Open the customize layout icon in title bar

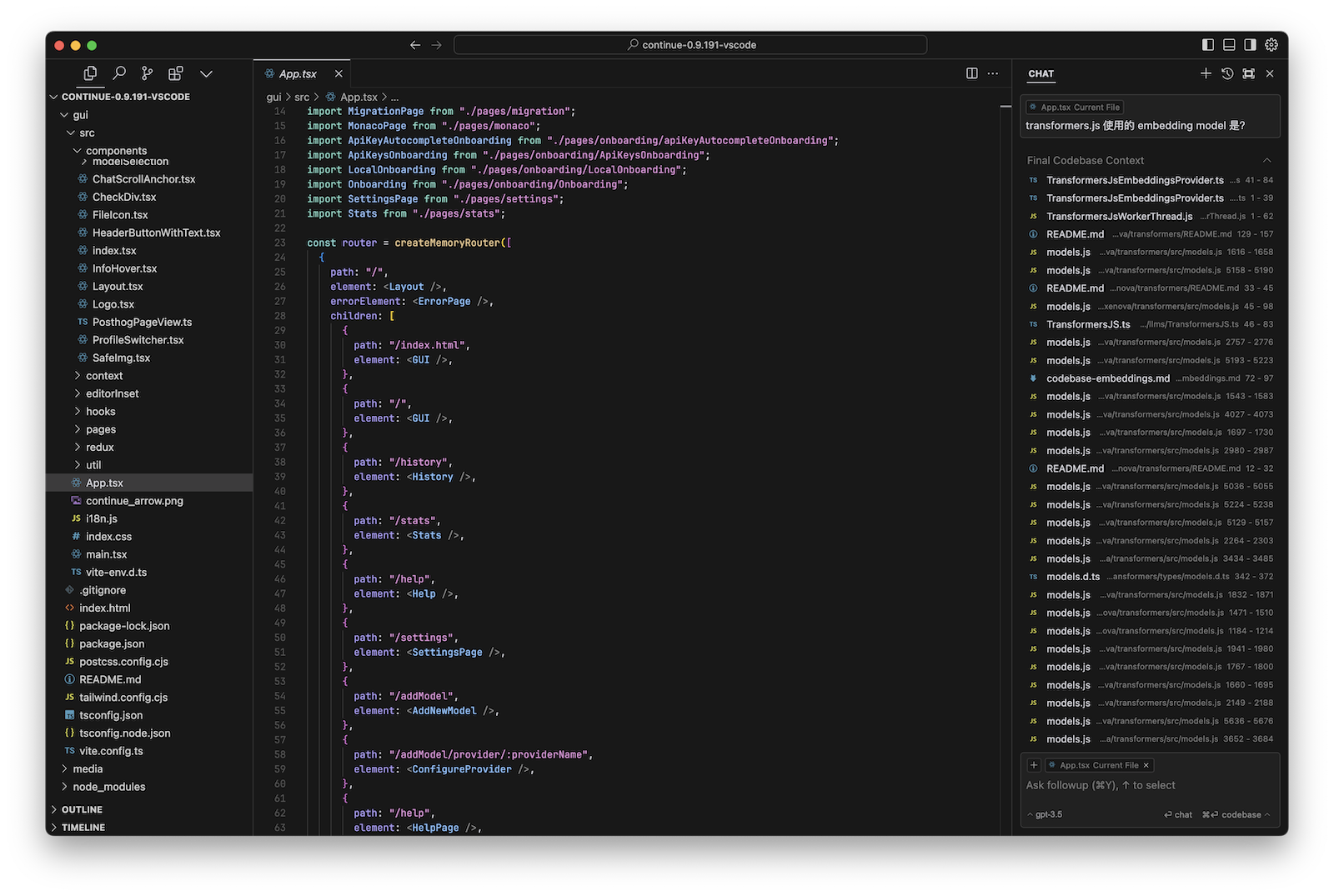tap(1271, 45)
